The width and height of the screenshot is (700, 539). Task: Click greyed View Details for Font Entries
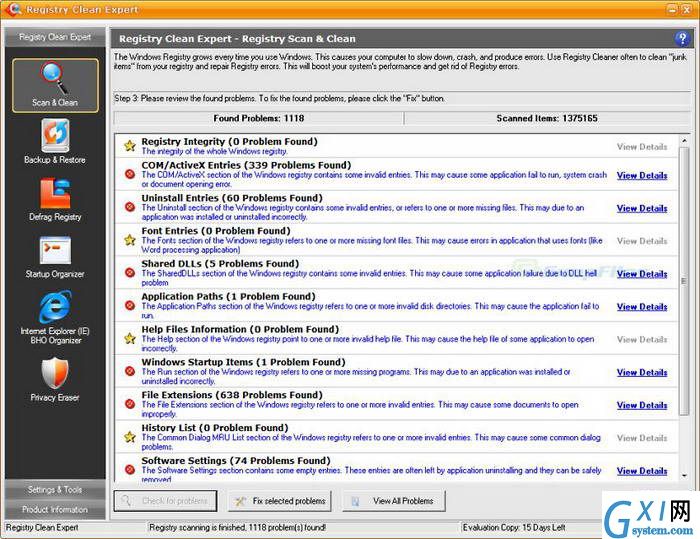642,241
